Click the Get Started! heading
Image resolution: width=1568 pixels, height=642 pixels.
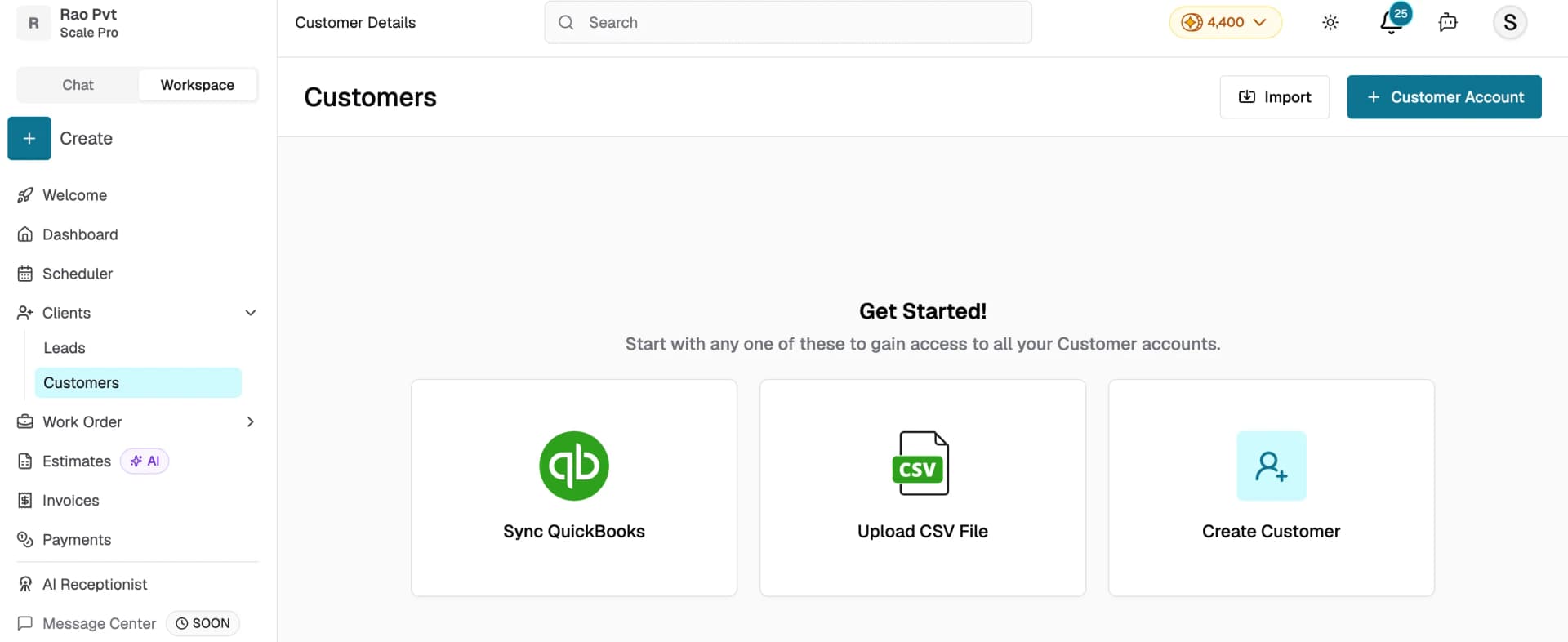923,311
